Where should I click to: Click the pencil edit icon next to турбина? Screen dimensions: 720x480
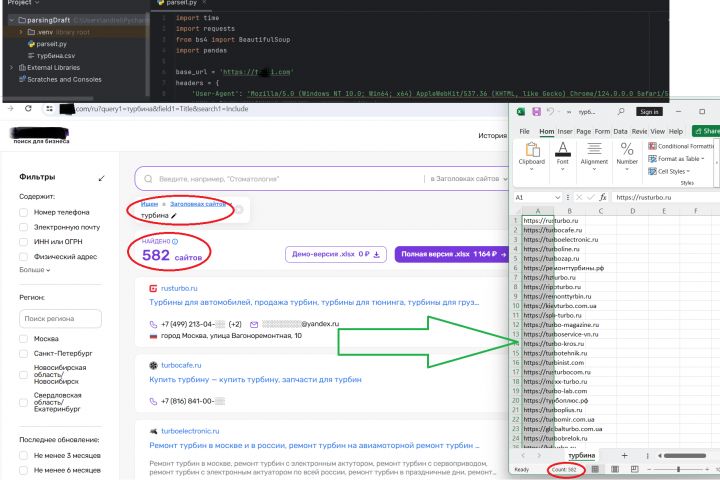(x=174, y=215)
